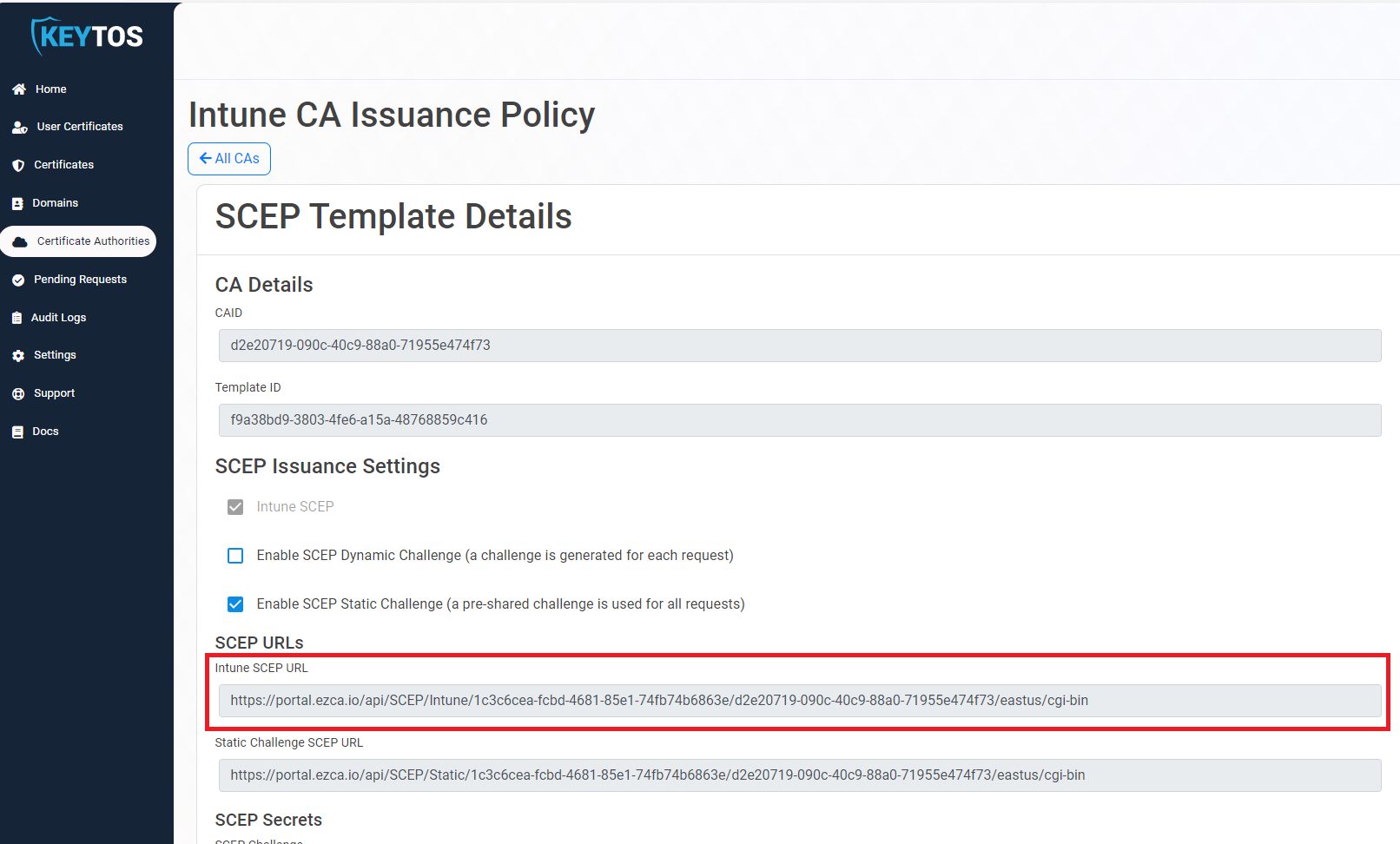1400x844 pixels.
Task: Click the Docs book icon
Action: [17, 432]
